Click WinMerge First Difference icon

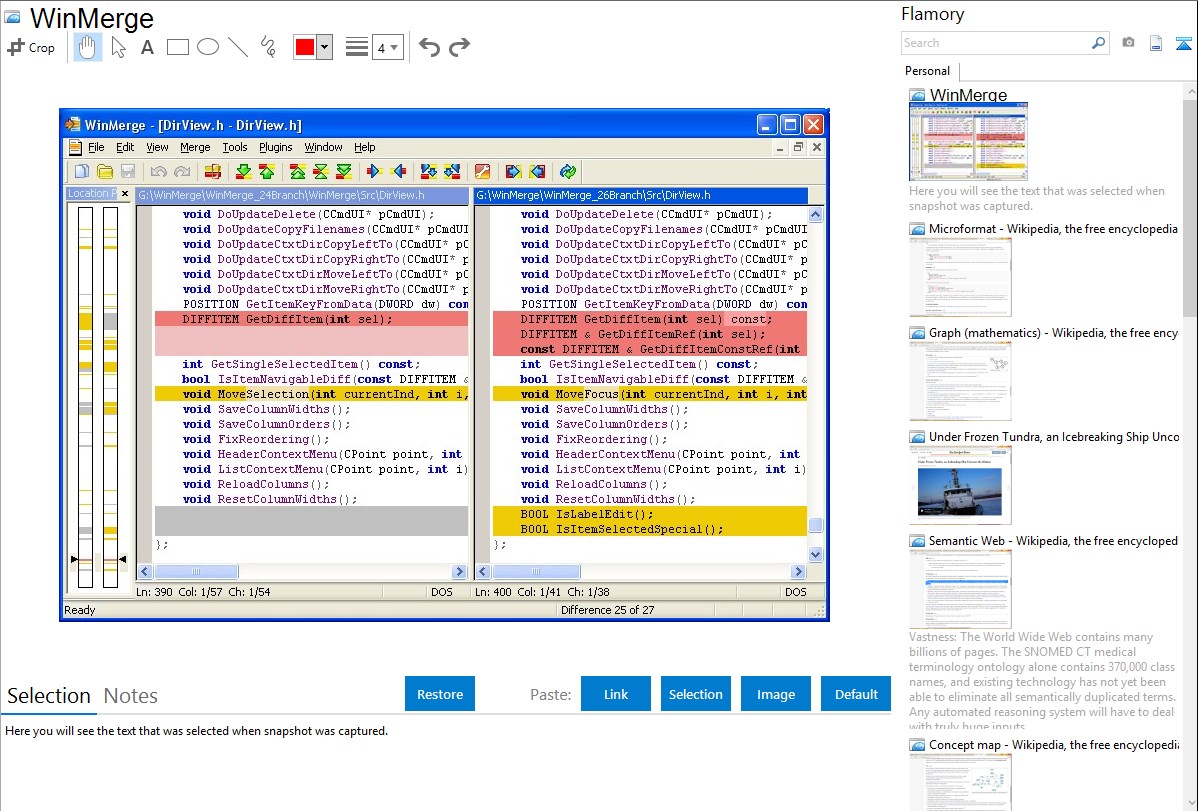click(298, 172)
